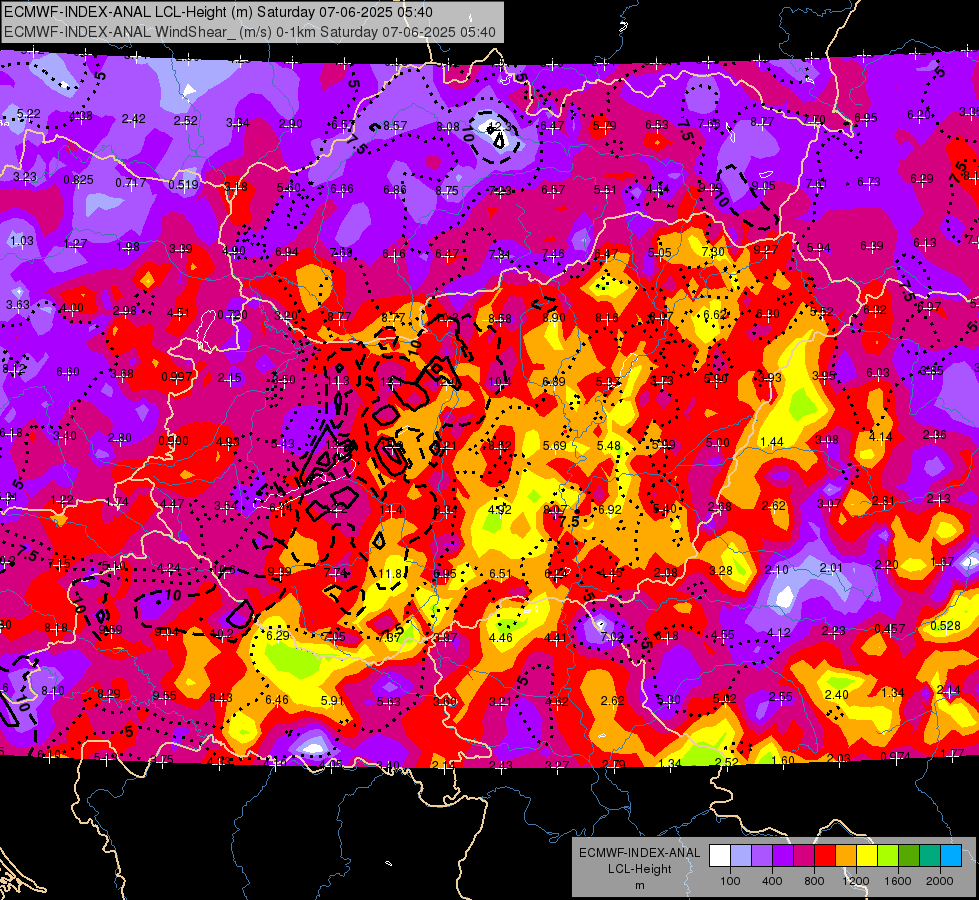Click the shear value 10.4

(499, 382)
